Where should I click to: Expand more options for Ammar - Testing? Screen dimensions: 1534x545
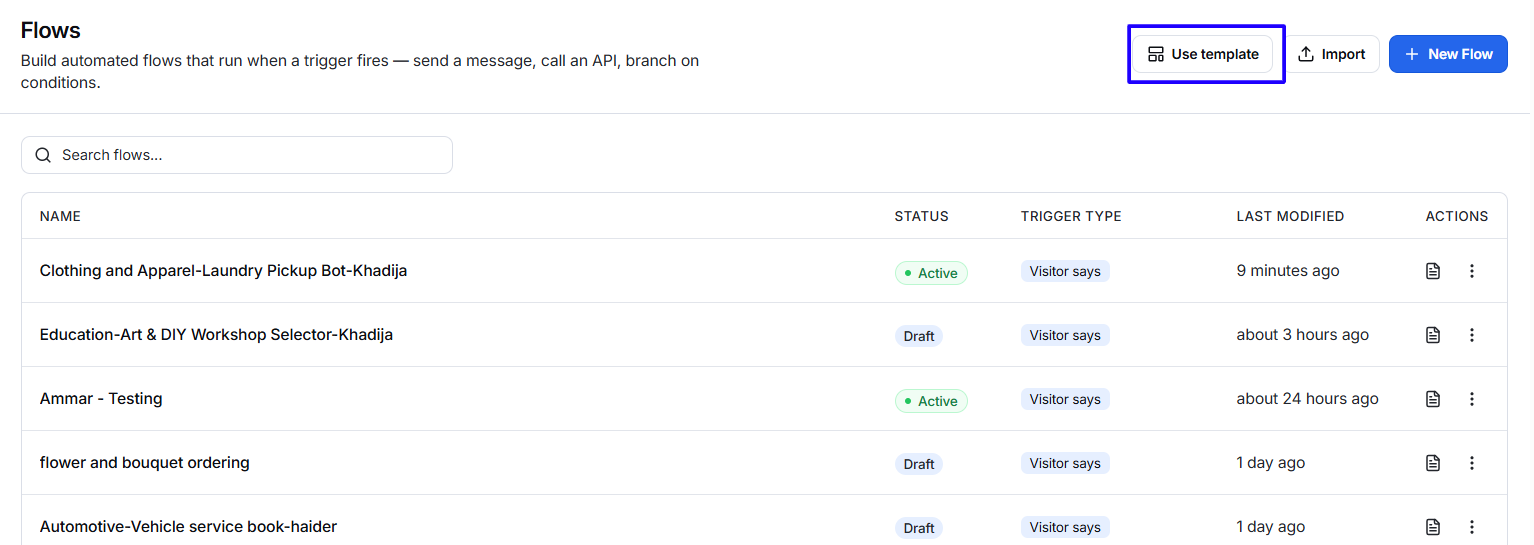pyautogui.click(x=1471, y=399)
